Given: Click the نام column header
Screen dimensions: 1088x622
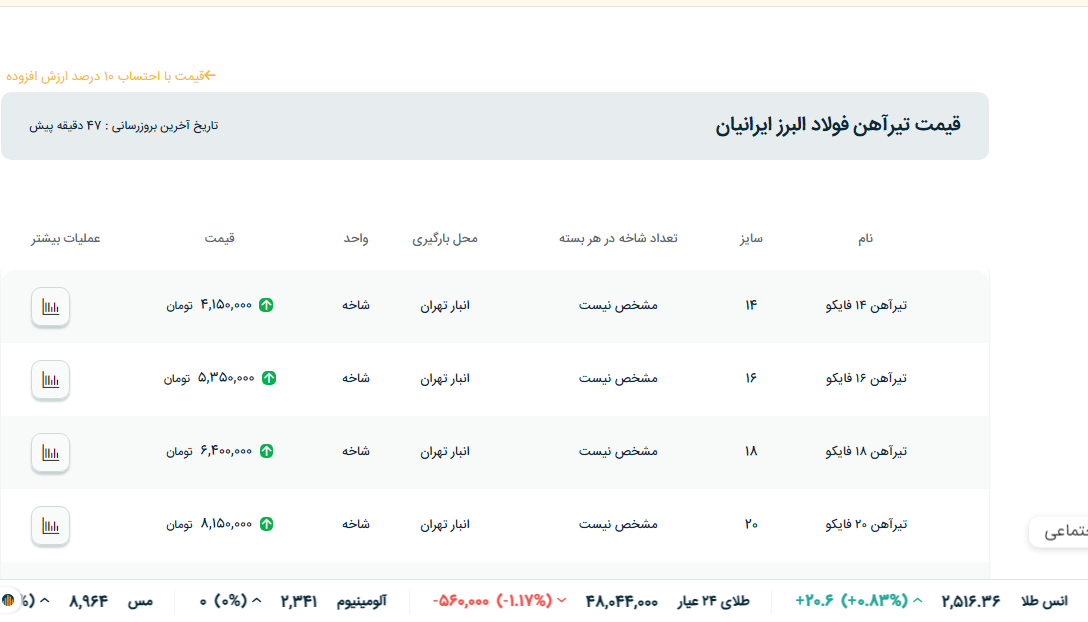Looking at the screenshot, I should point(865,238).
